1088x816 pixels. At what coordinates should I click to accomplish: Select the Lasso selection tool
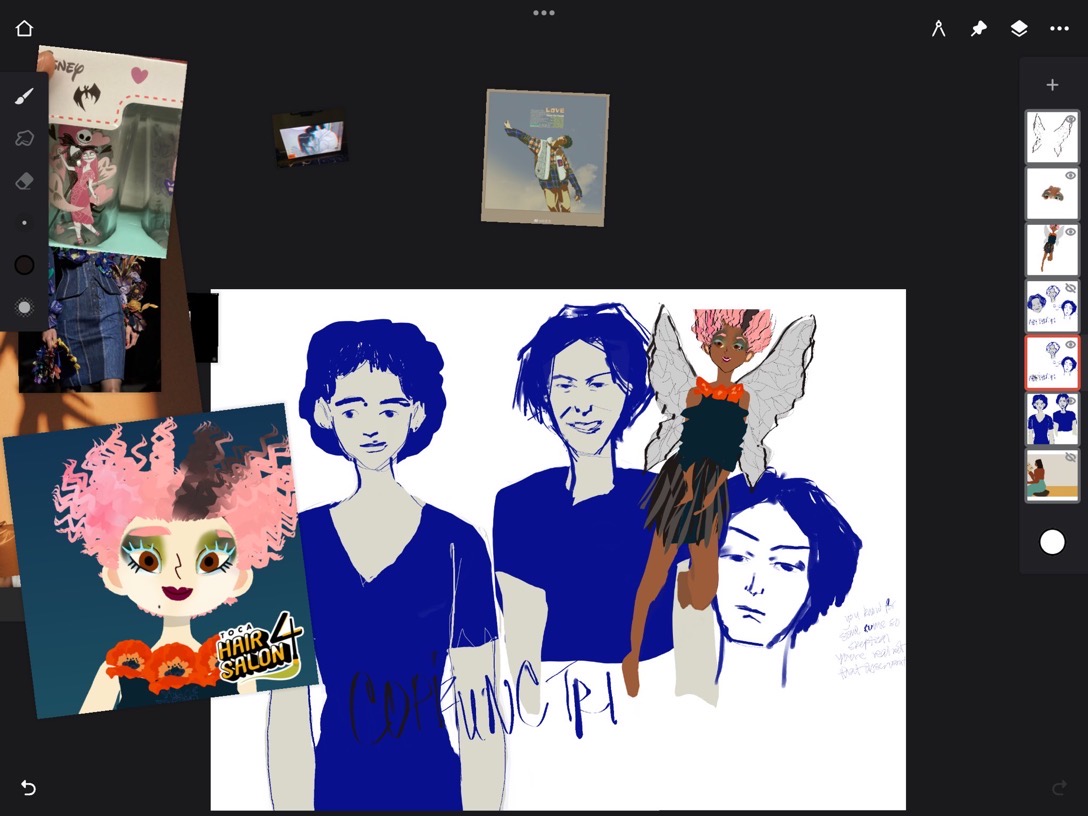25,138
